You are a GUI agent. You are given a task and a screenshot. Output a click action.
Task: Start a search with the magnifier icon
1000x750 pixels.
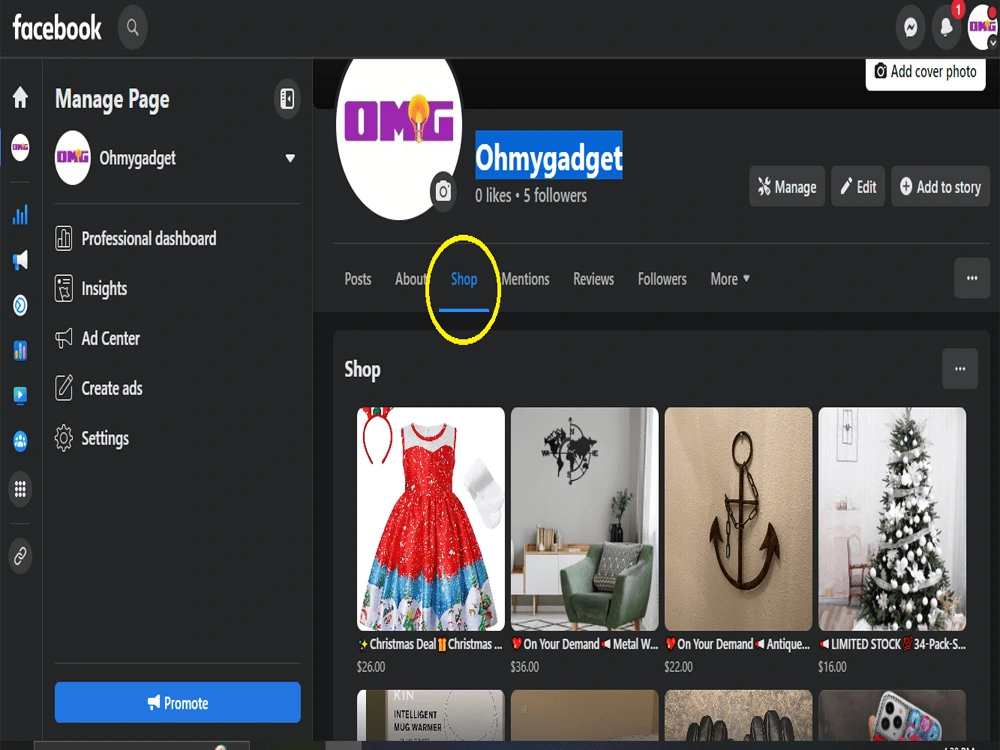(x=132, y=28)
